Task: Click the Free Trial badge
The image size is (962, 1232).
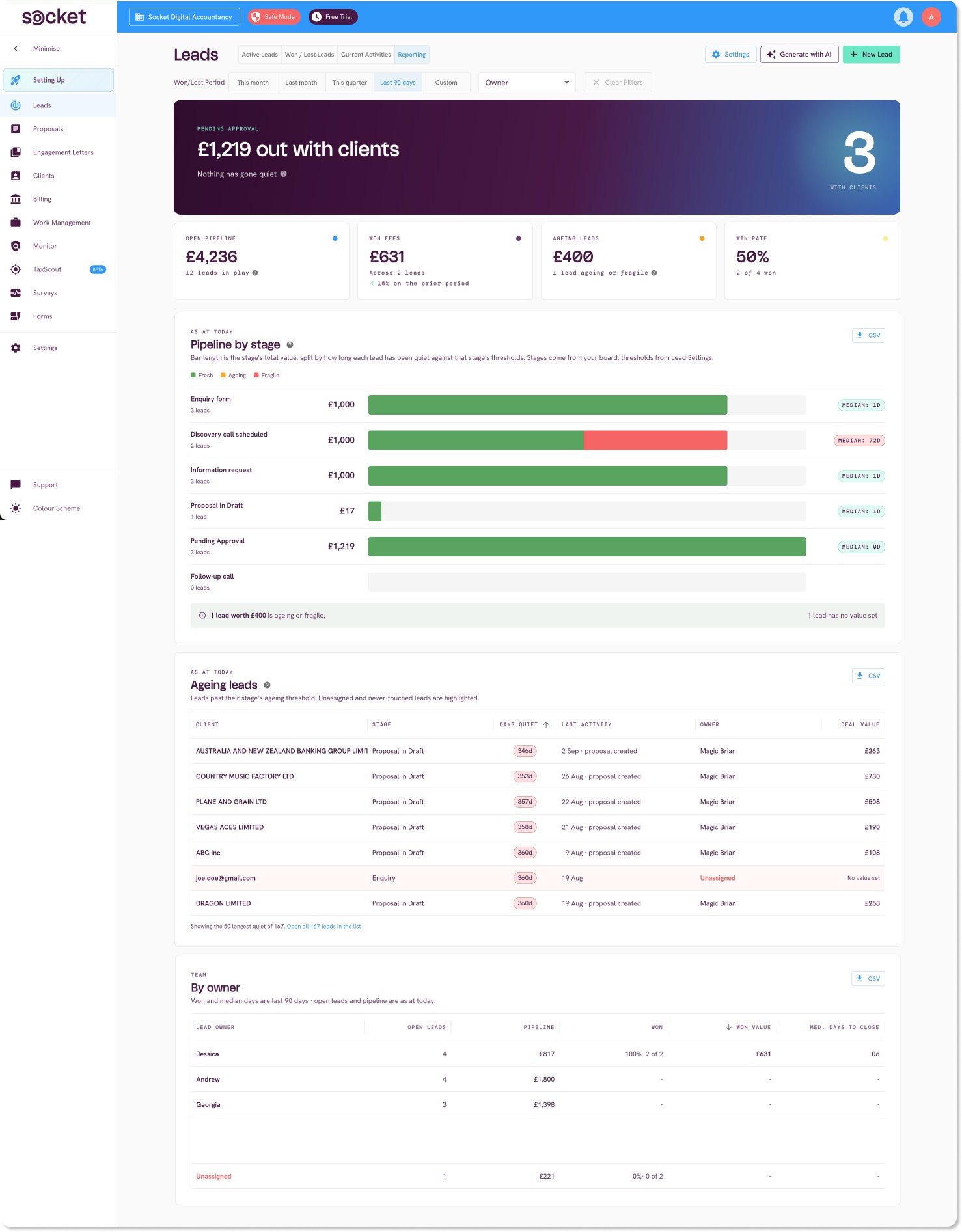Action: [333, 17]
